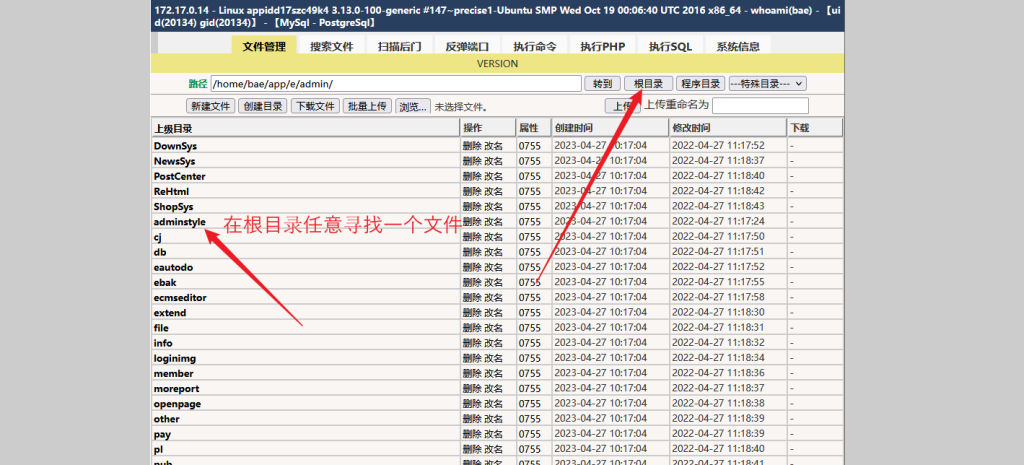Click the 根目录 button
Image resolution: width=1024 pixels, height=465 pixels.
pyautogui.click(x=647, y=84)
